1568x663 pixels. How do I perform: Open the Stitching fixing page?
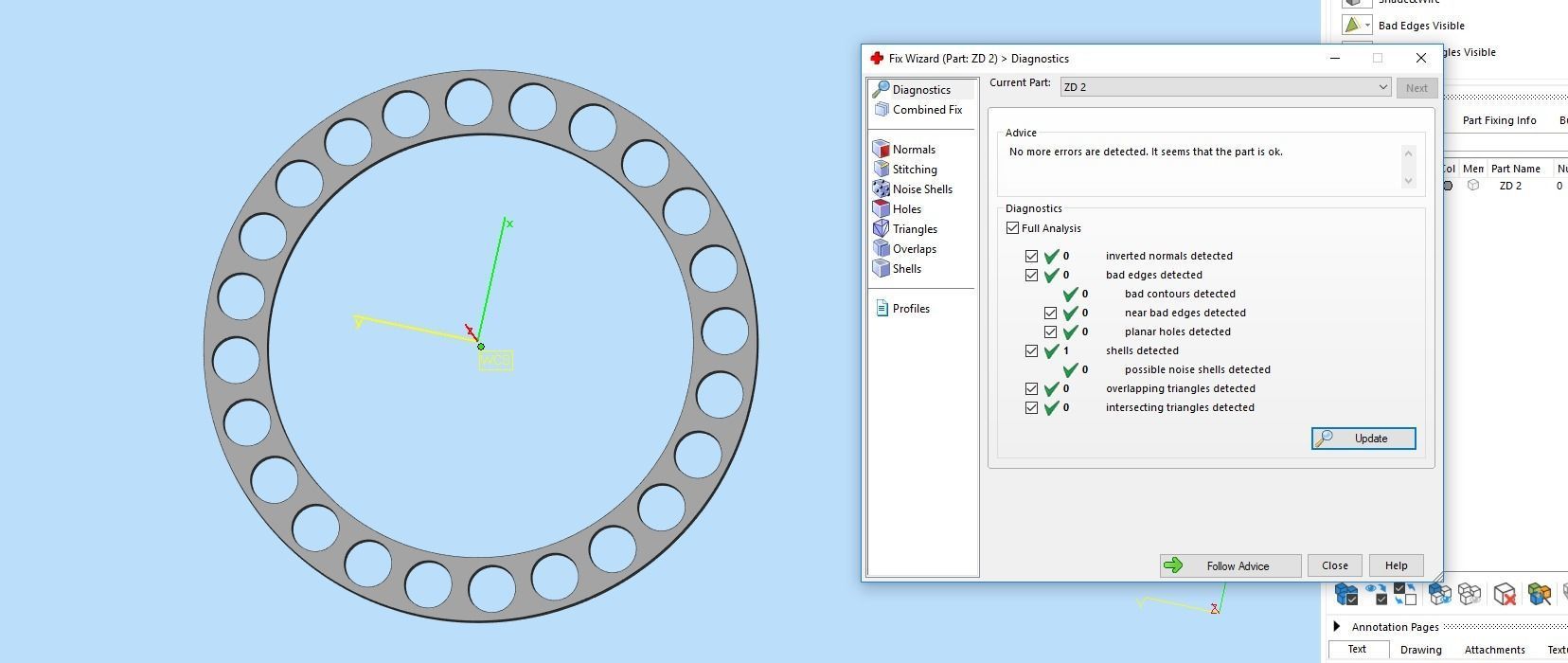coord(906,170)
